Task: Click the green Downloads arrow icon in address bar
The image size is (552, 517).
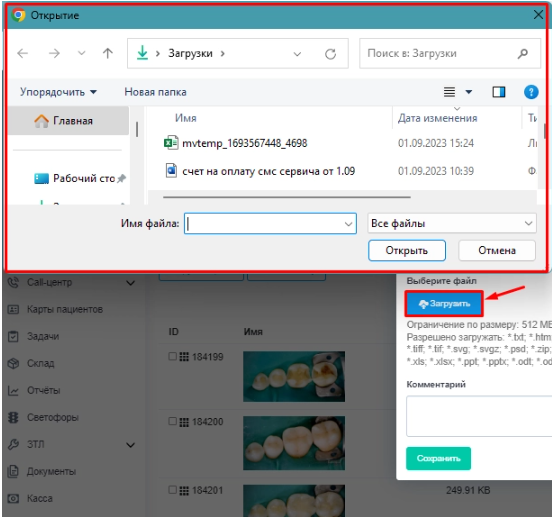Action: [142, 53]
